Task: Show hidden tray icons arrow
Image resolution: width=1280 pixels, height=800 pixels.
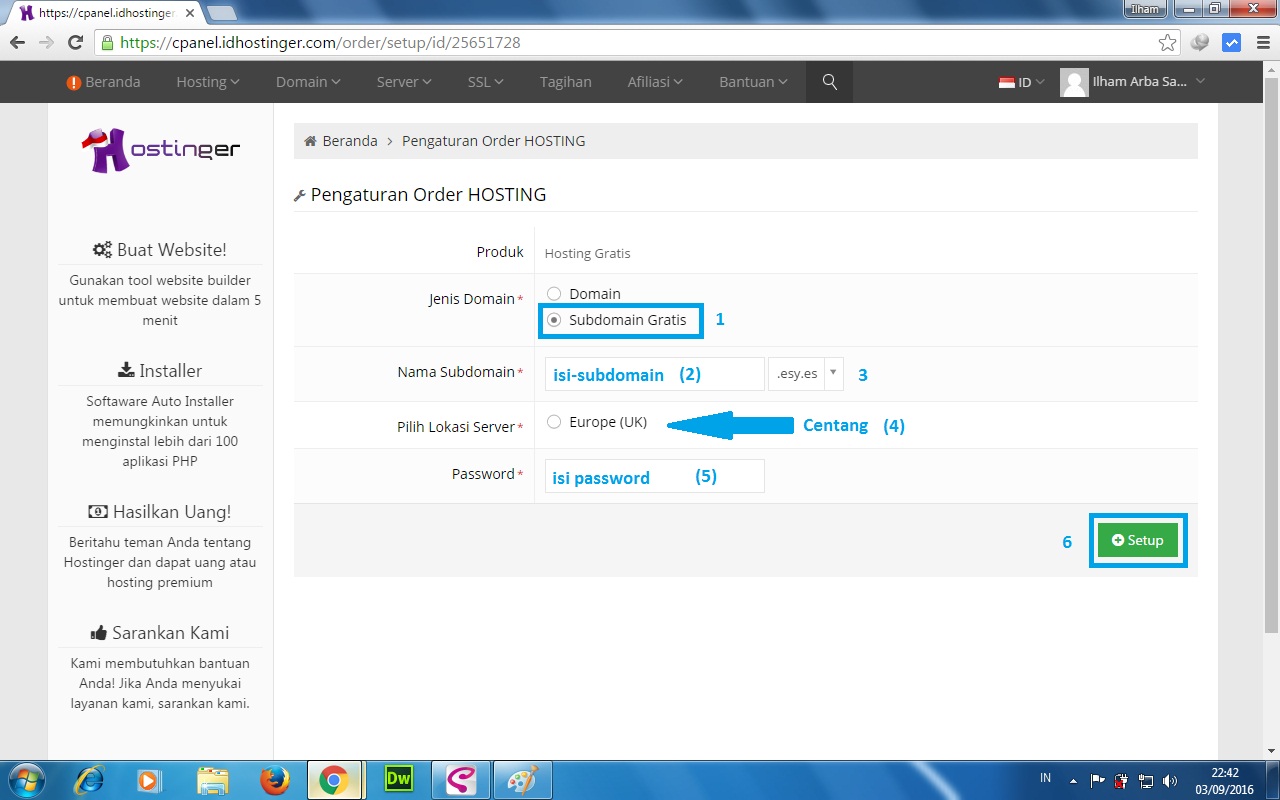Action: pos(1073,780)
